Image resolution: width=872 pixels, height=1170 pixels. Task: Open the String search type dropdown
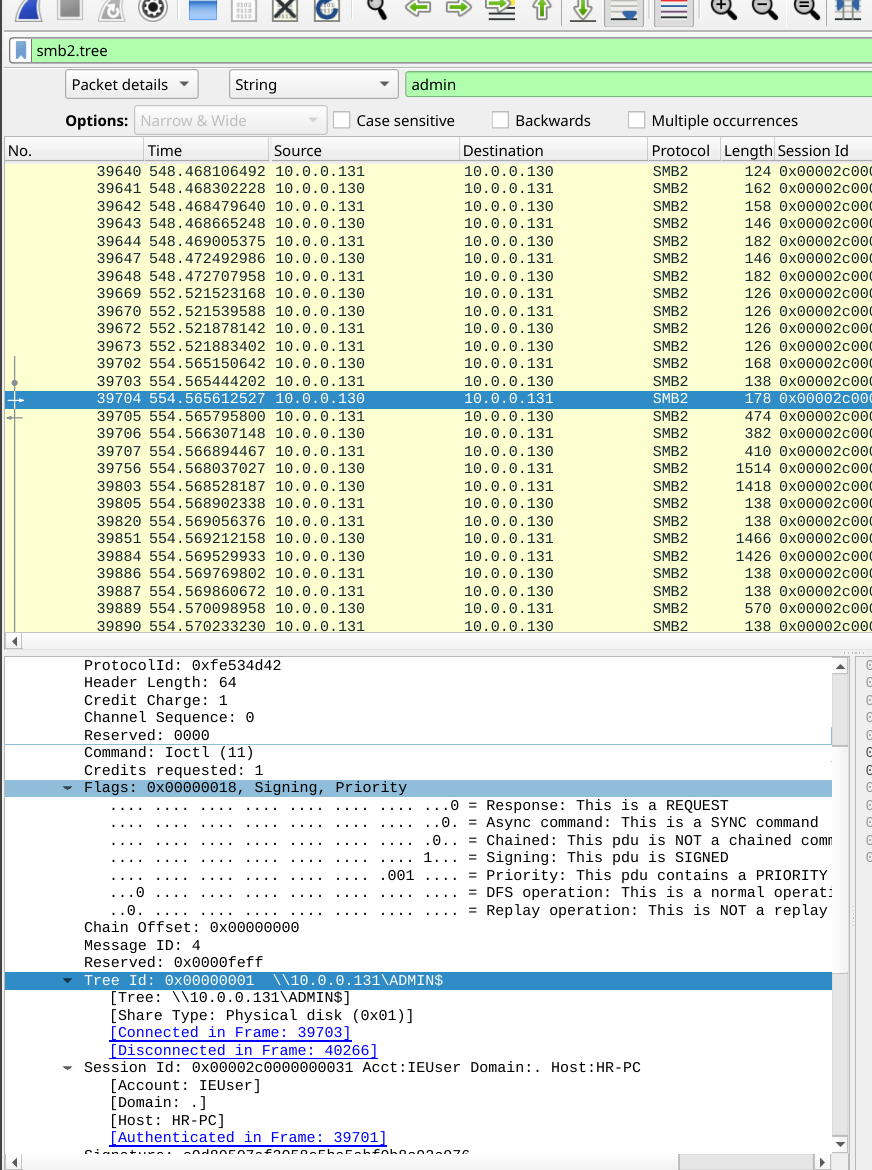[313, 85]
